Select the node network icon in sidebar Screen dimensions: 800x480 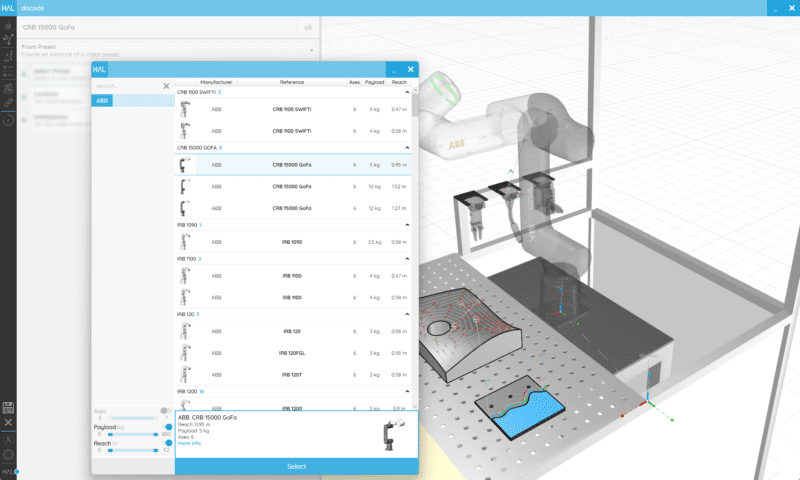tap(8, 39)
